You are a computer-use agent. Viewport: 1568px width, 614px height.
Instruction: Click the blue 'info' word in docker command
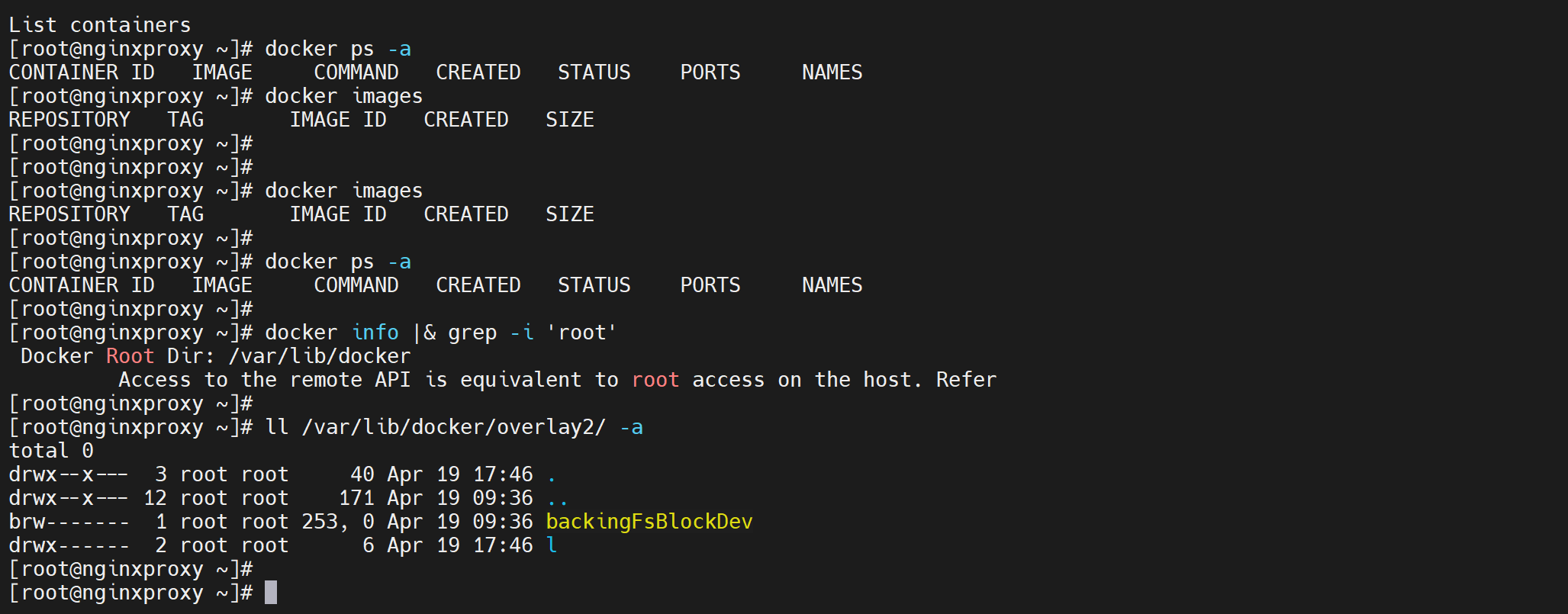(375, 333)
